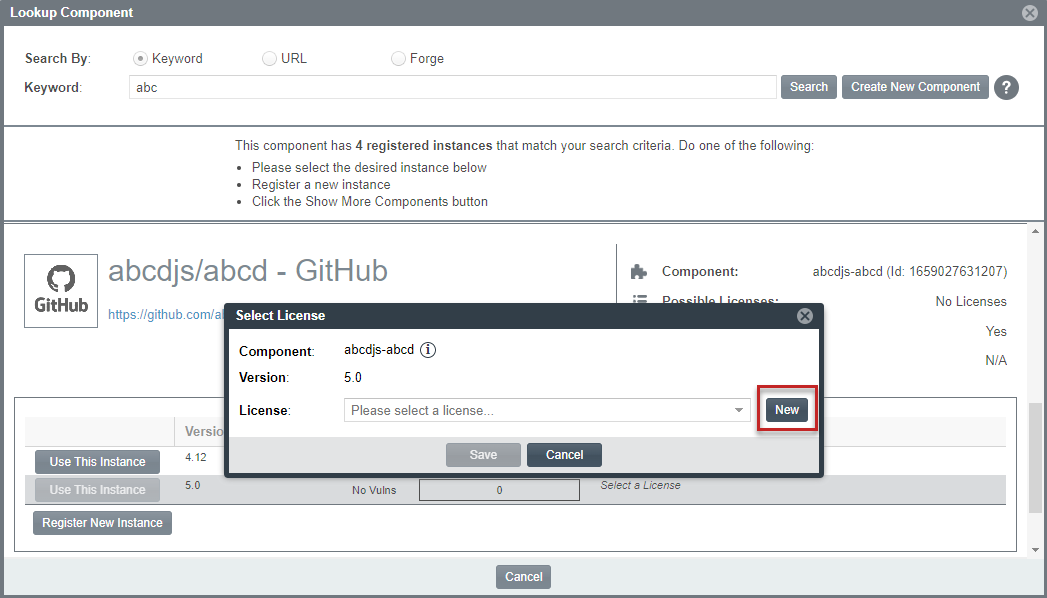Screen dimensions: 1047x598
Task: Click into the Keyword input field
Action: point(452,87)
